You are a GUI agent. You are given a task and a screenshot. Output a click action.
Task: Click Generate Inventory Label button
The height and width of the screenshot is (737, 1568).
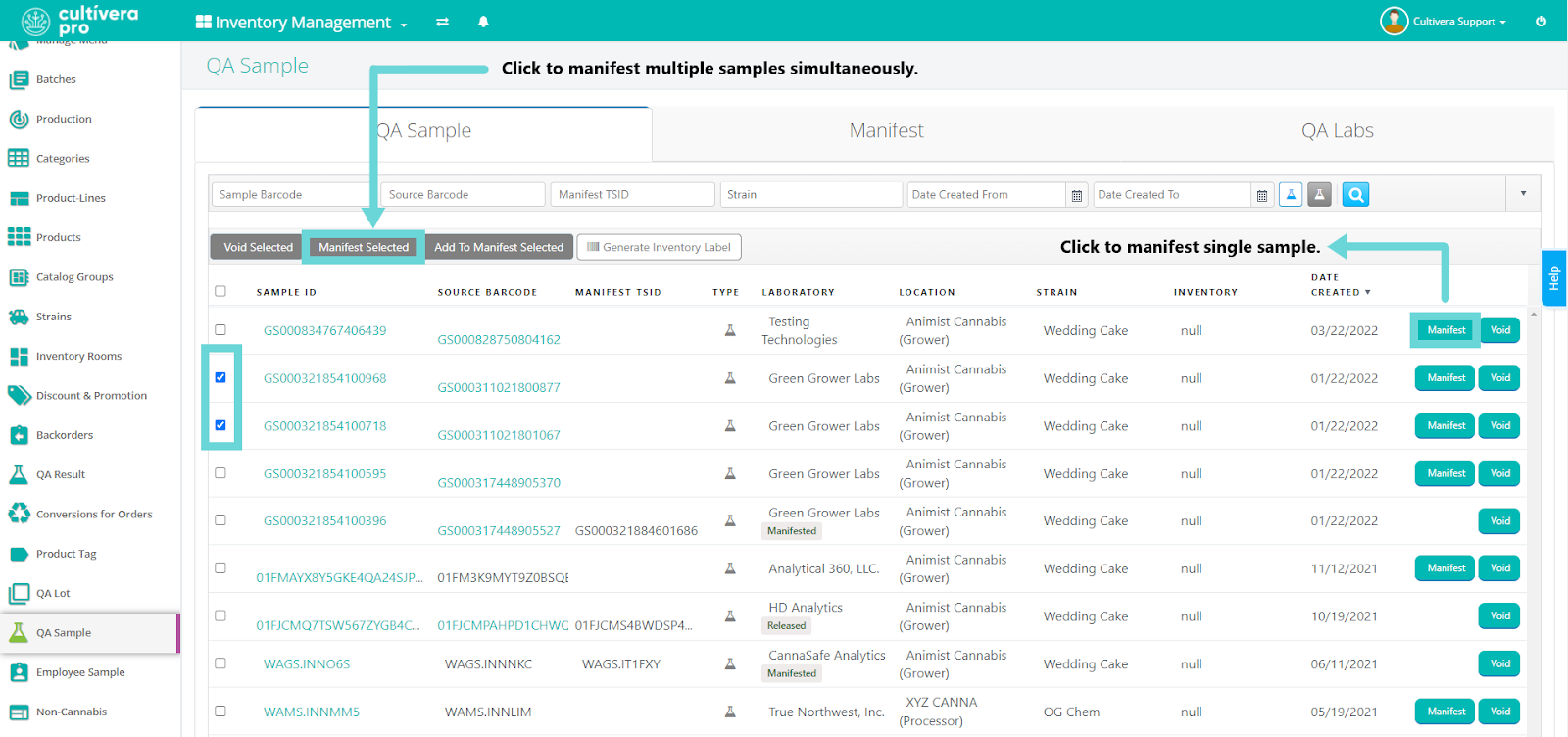point(659,247)
